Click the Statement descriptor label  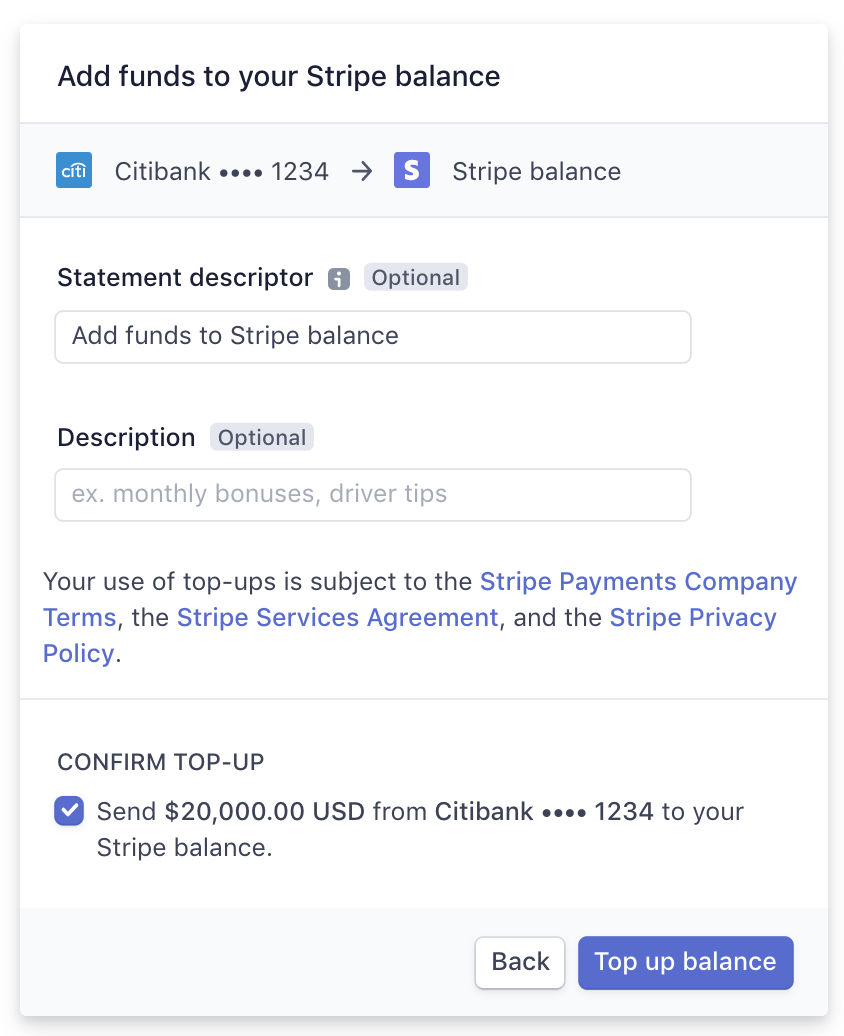click(185, 278)
